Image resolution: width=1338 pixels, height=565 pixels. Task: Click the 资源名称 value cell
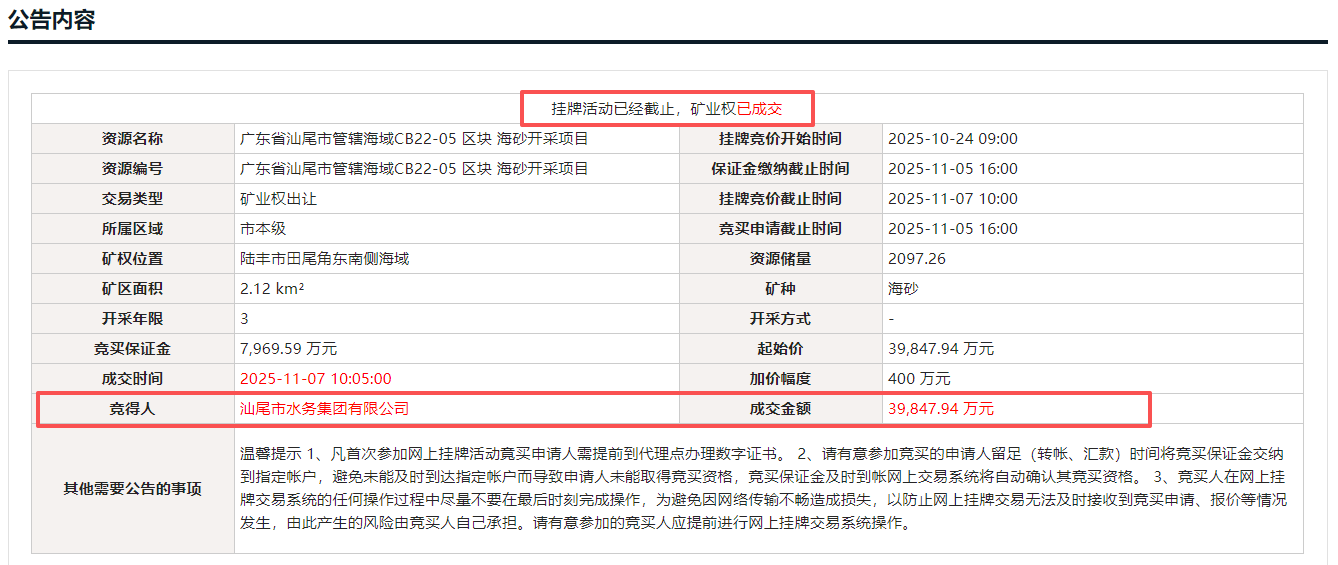(414, 139)
